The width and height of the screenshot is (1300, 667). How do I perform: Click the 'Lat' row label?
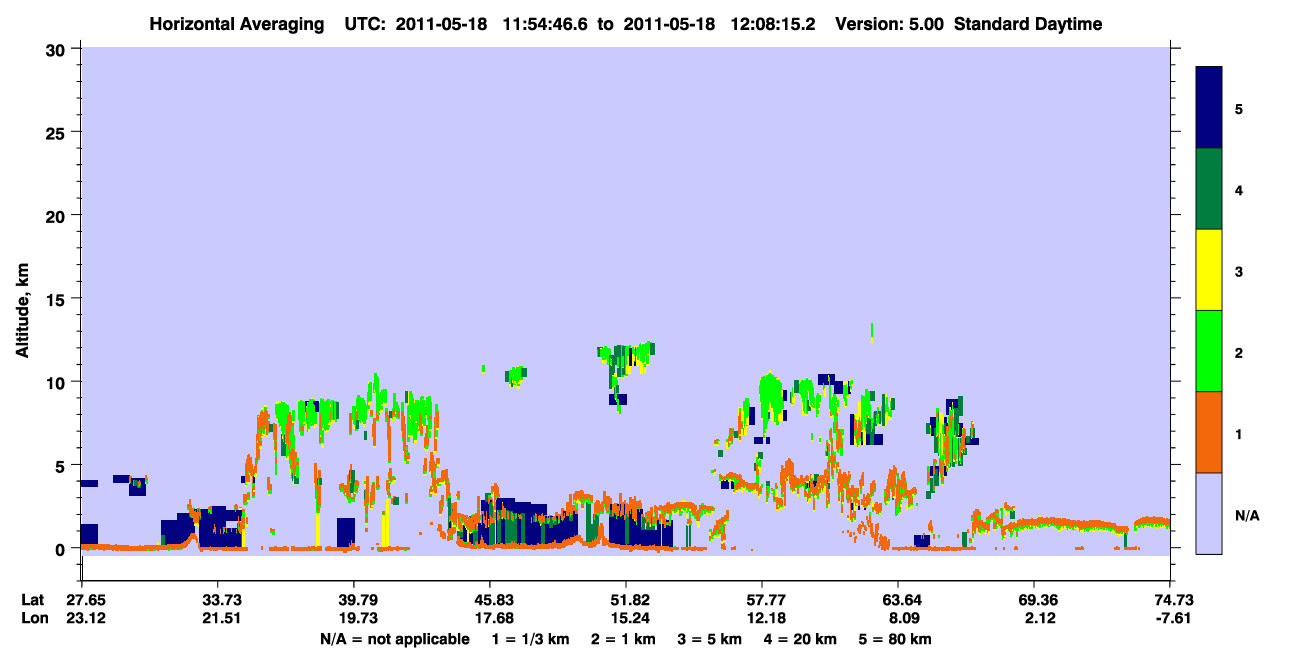point(32,600)
